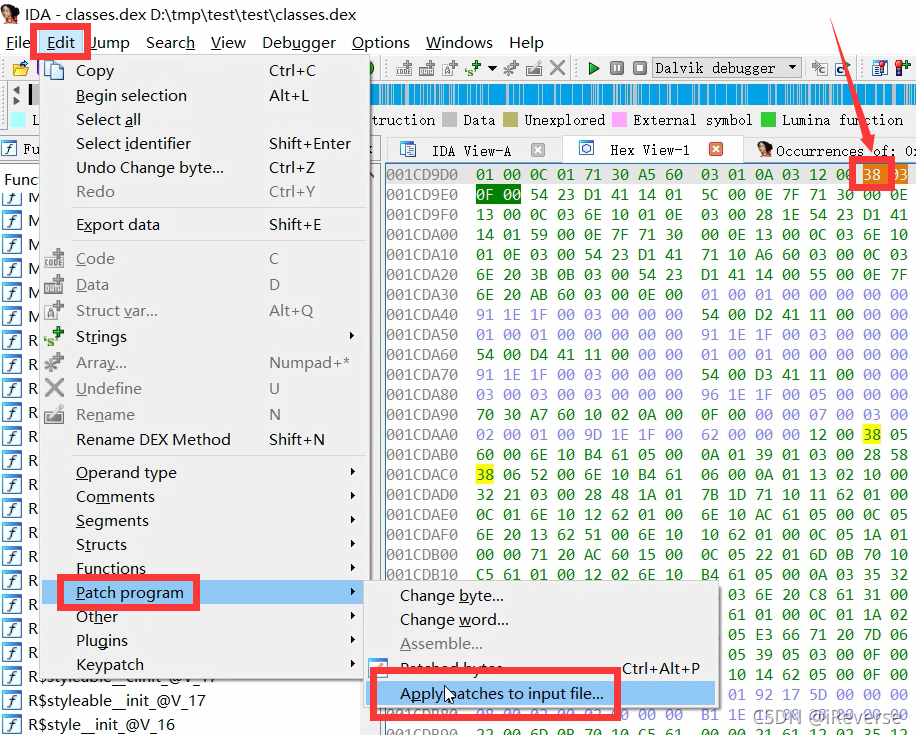Open the strings type dropdown arrow in toolbar
Viewport: 916px width, 735px height.
click(492, 68)
